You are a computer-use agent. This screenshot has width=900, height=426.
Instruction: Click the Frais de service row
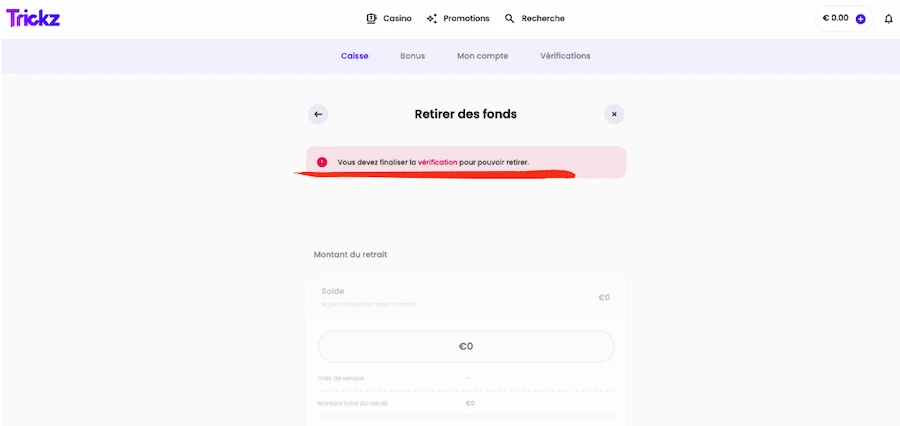(x=466, y=378)
